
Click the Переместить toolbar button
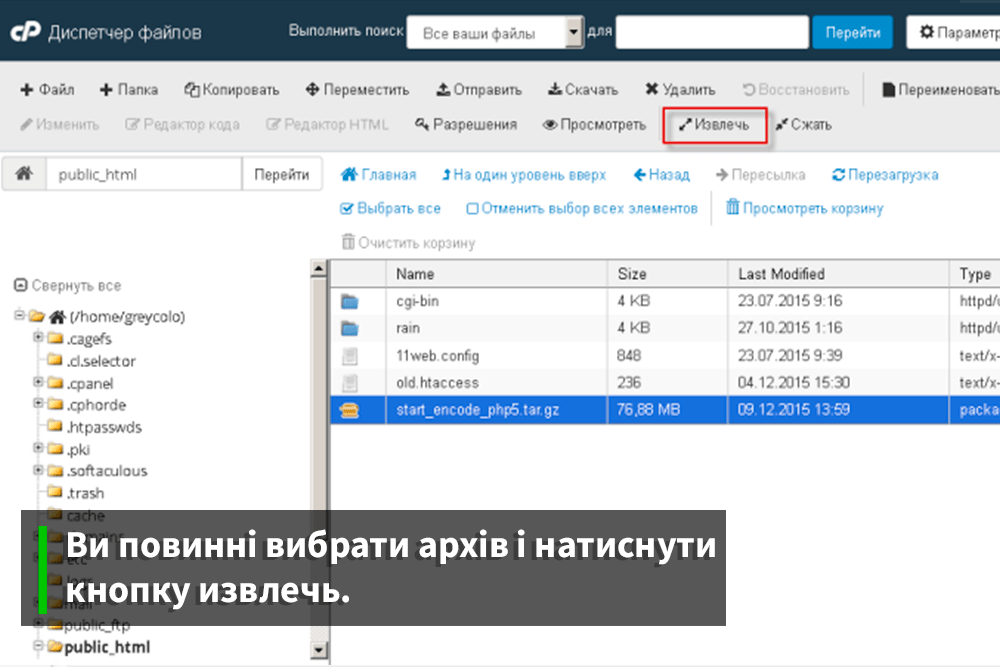(x=357, y=90)
